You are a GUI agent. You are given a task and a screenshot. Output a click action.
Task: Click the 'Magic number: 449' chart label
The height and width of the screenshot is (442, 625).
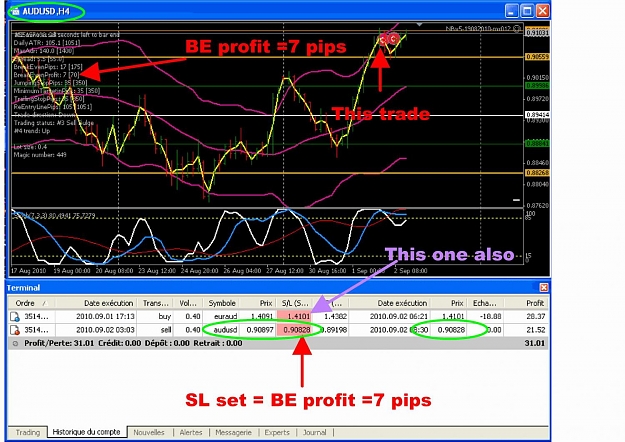(x=40, y=155)
